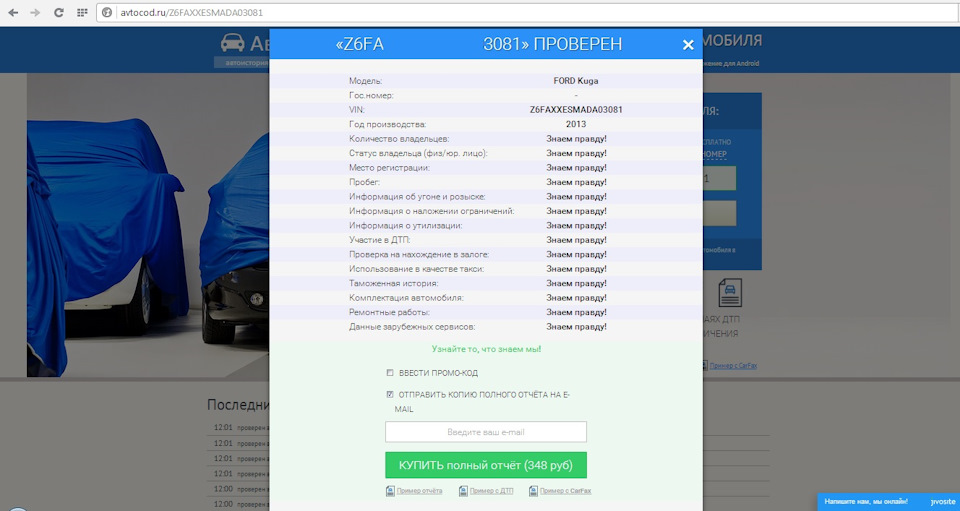960x511 pixels.
Task: Click the Ремонтные работы label
Action: point(389,312)
